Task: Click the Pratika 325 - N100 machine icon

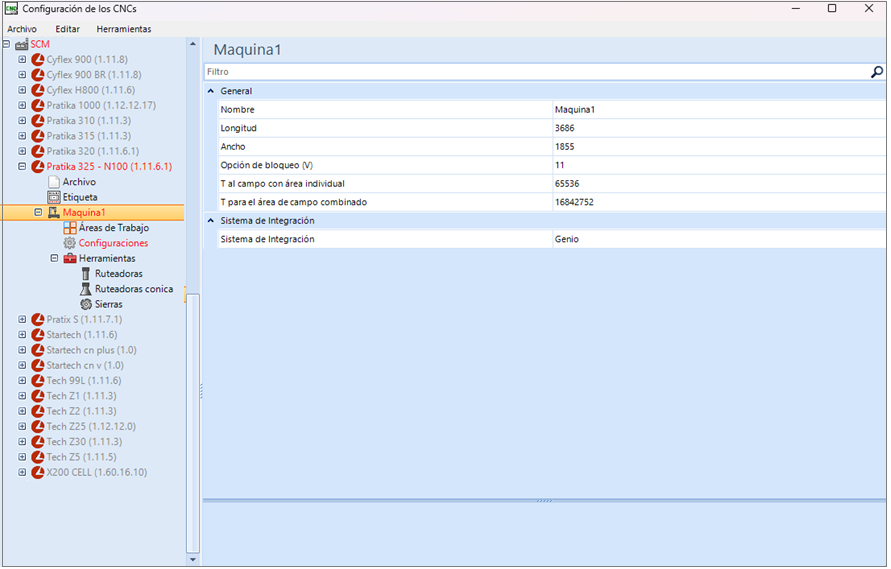Action: coord(38,167)
